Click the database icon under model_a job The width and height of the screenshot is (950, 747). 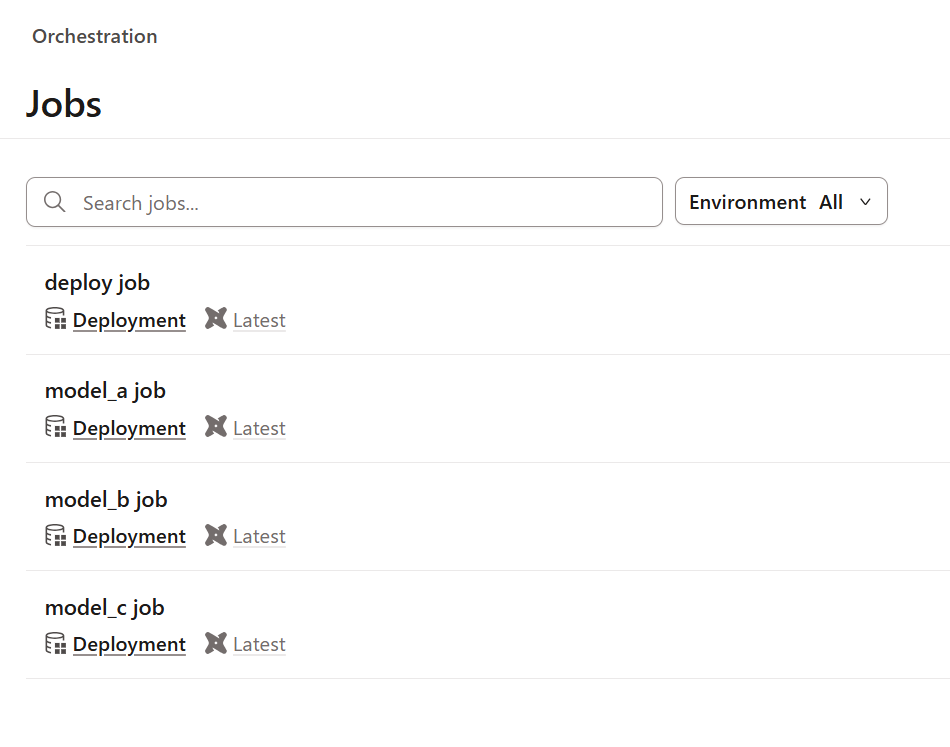tap(56, 427)
